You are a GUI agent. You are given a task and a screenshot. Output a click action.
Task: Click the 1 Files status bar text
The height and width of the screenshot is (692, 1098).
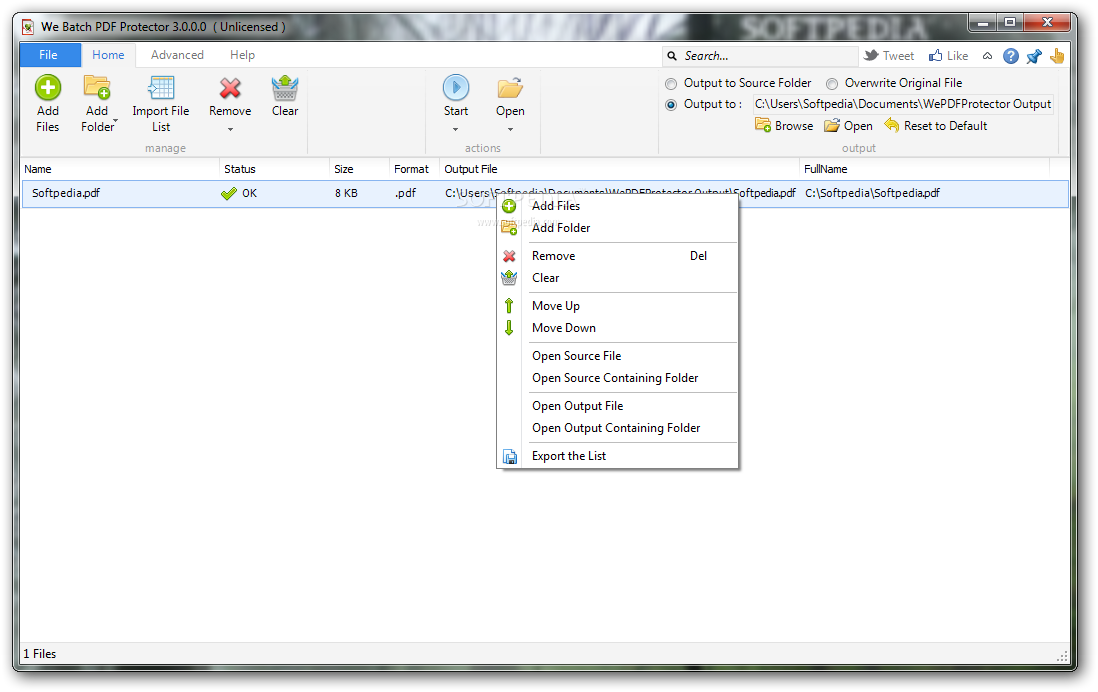point(39,654)
